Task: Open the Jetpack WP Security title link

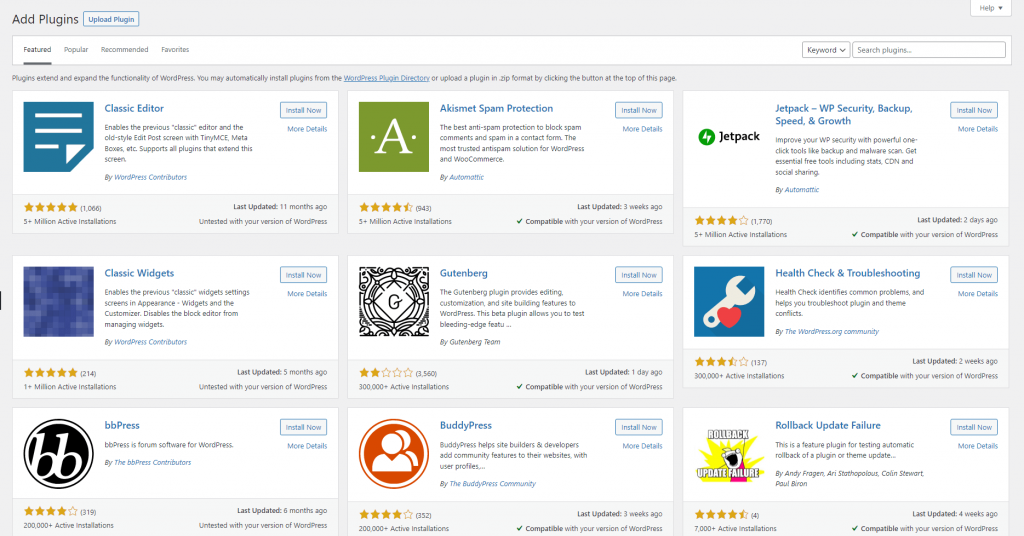Action: (844, 114)
